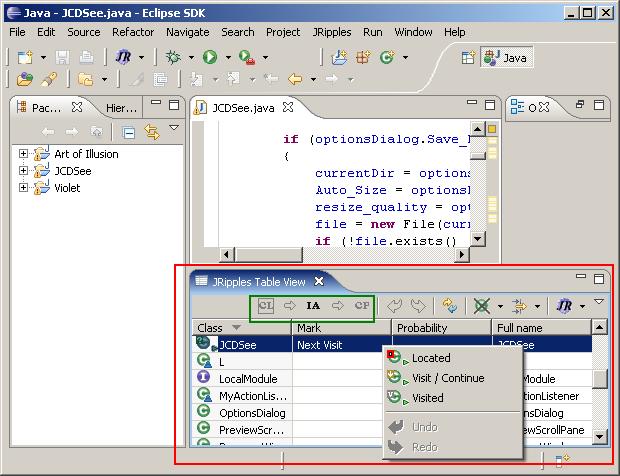Click the Print toolbar icon
Screen dimensions: 620x476
(87, 58)
